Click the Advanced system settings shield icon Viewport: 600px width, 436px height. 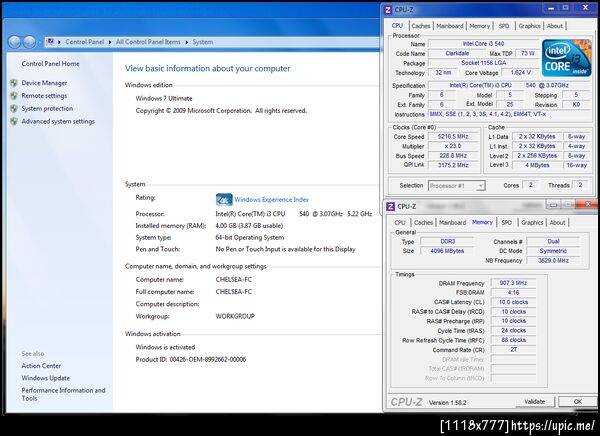coord(14,121)
